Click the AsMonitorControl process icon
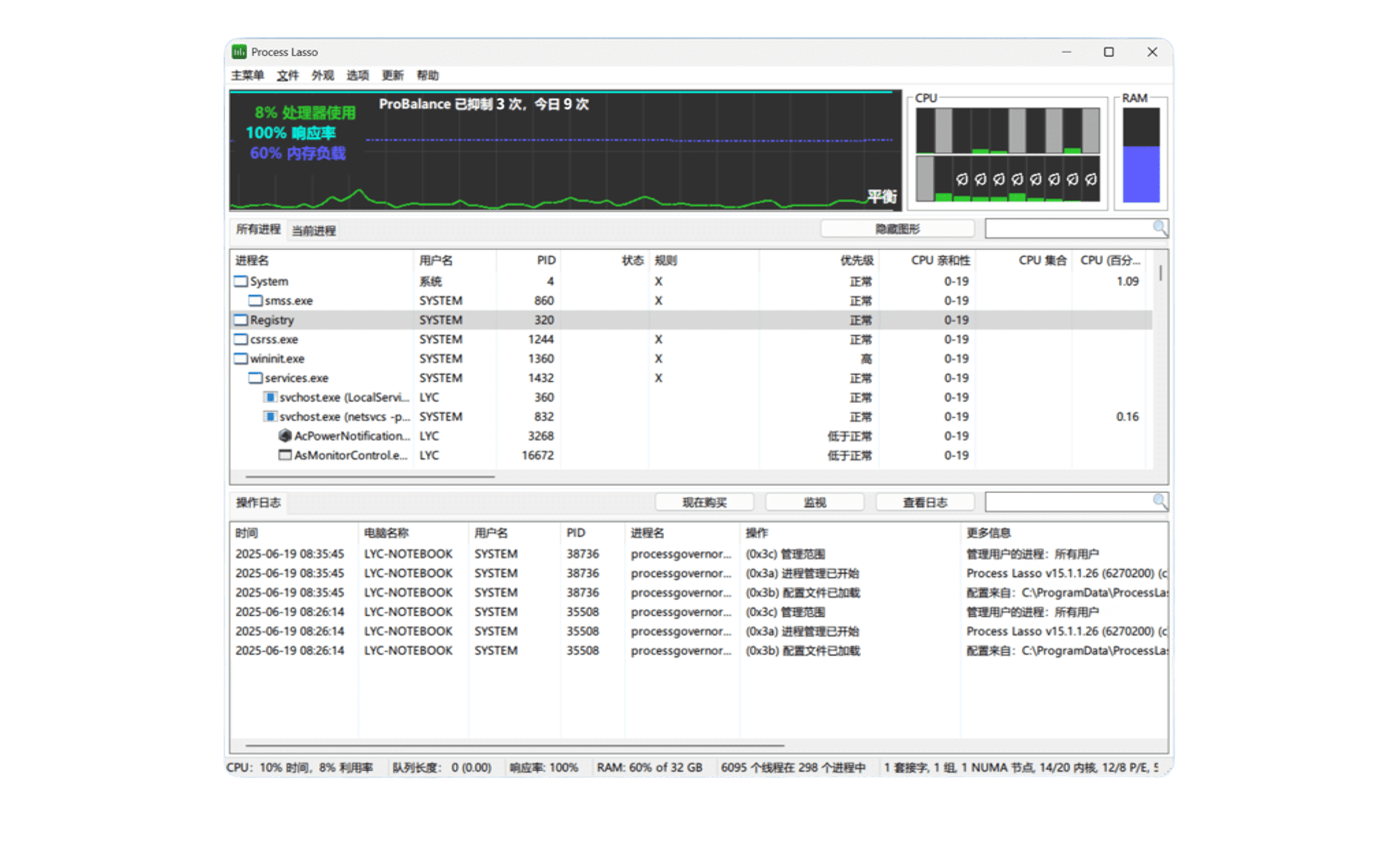This screenshot has width=1400, height=867. (285, 455)
